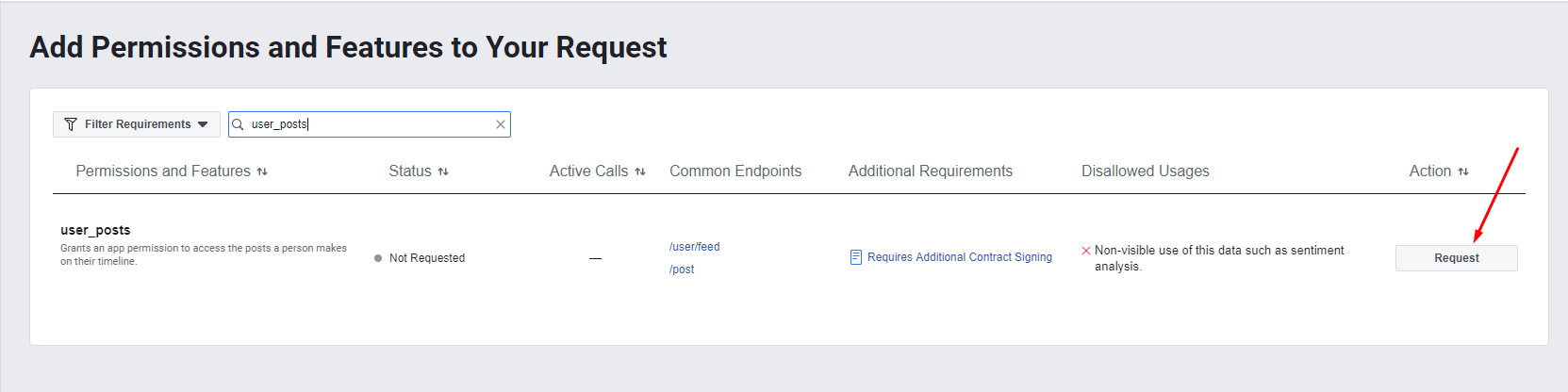Screen dimensions: 1568x392
Task: Sort by the Active Calls column arrows
Action: (640, 171)
